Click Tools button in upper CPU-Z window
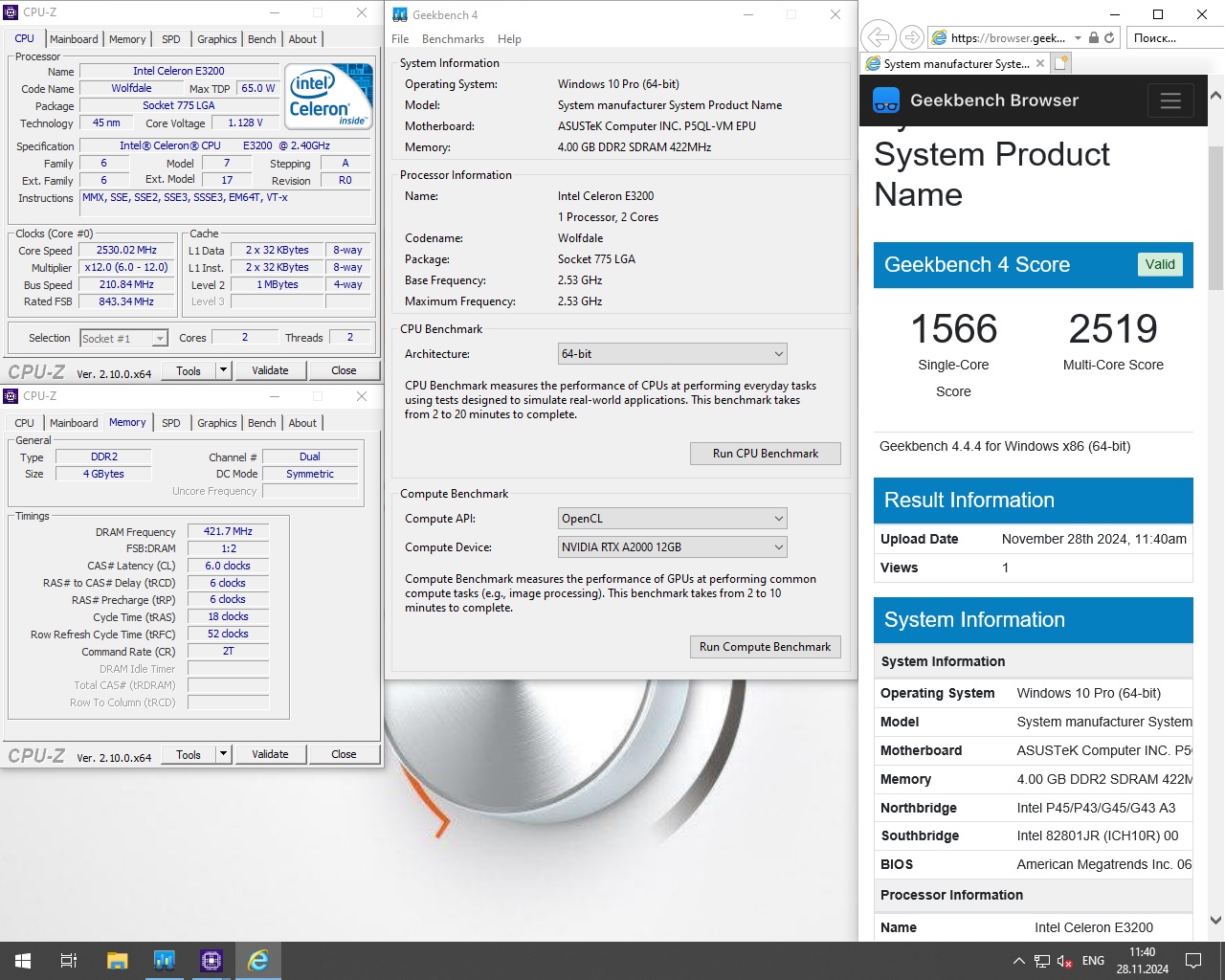 [x=189, y=370]
